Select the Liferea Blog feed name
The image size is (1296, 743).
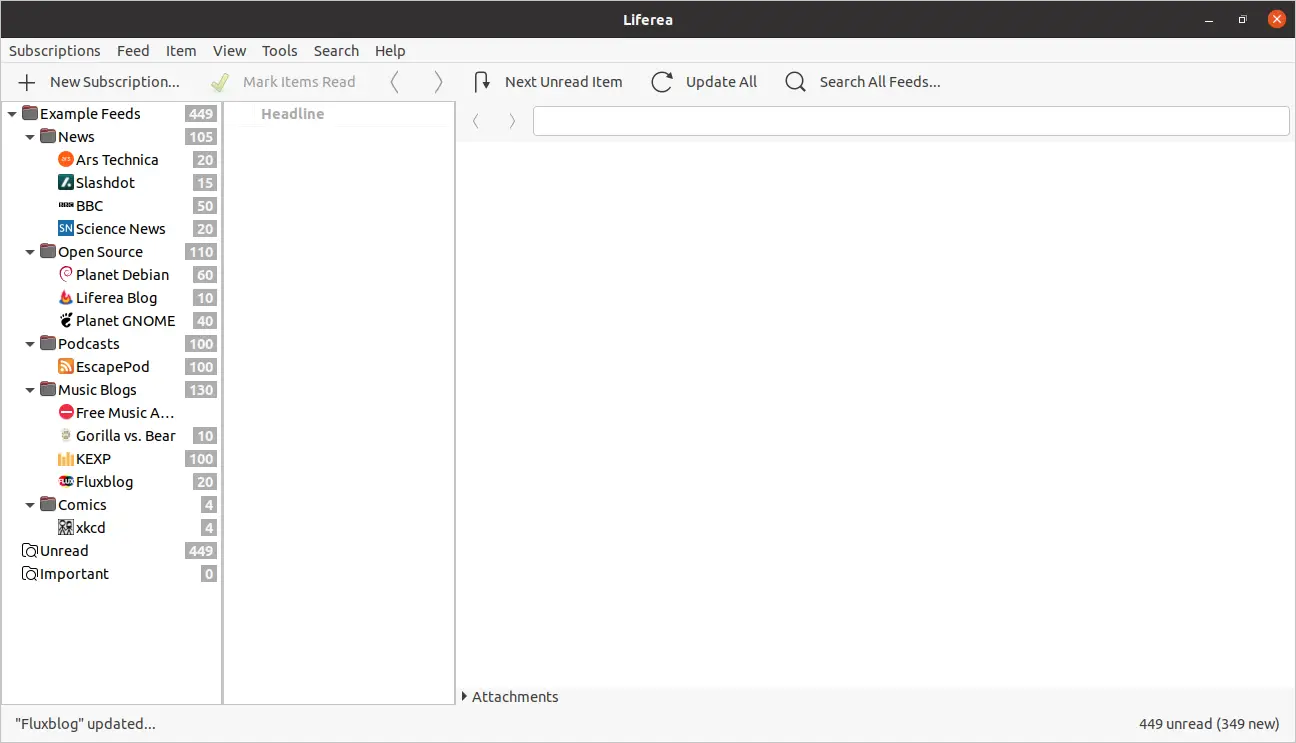click(116, 298)
